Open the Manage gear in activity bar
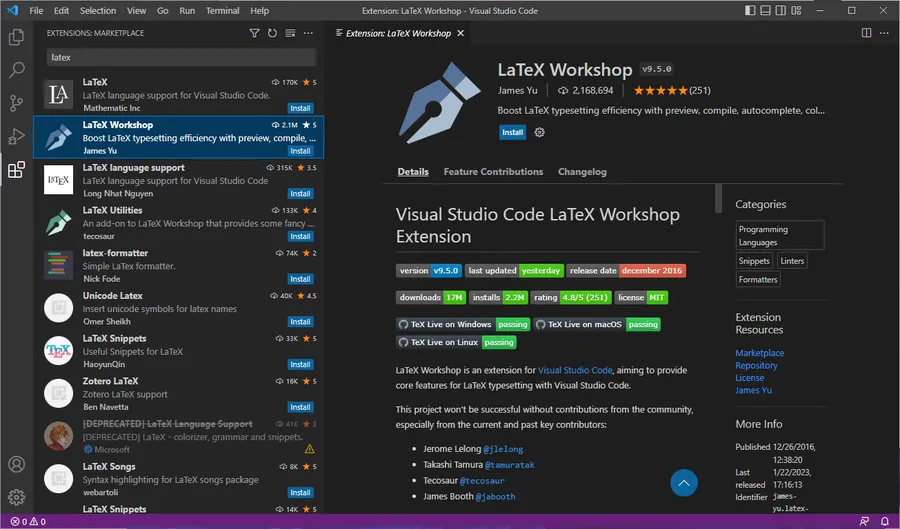The width and height of the screenshot is (900, 529). click(x=17, y=497)
